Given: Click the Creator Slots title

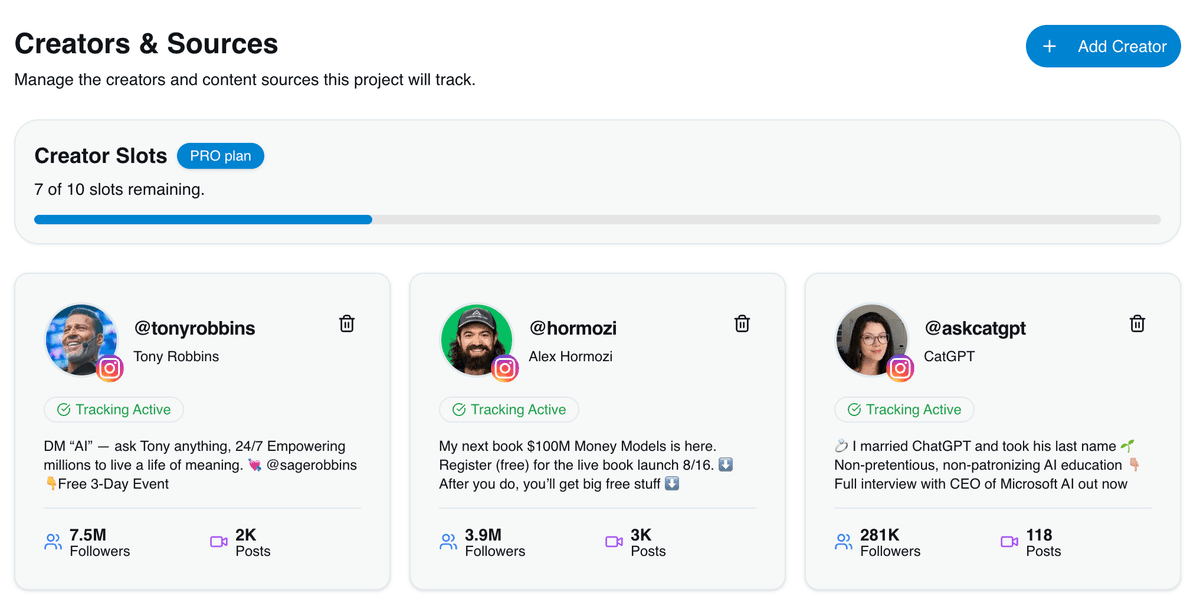Looking at the screenshot, I should click(101, 156).
